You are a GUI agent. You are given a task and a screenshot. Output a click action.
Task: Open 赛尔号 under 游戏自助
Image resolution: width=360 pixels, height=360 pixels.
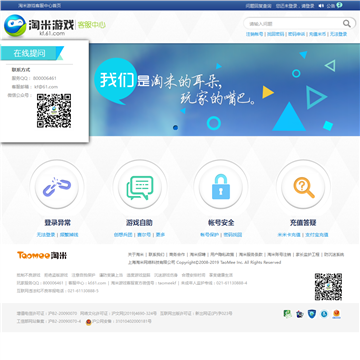(144, 235)
